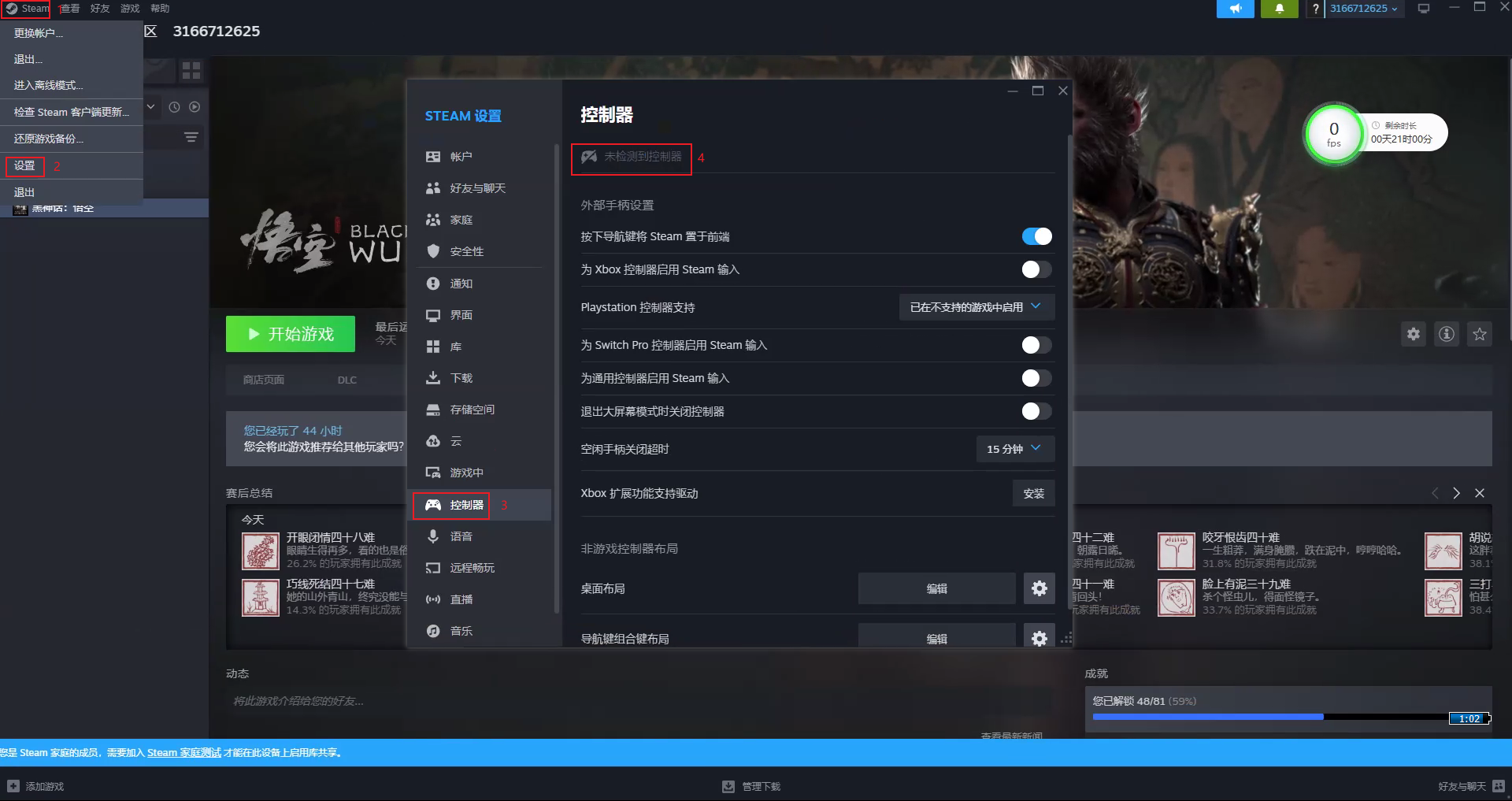
Task: Open 好友与聊天 in the bottom bar
Action: coord(1471,786)
